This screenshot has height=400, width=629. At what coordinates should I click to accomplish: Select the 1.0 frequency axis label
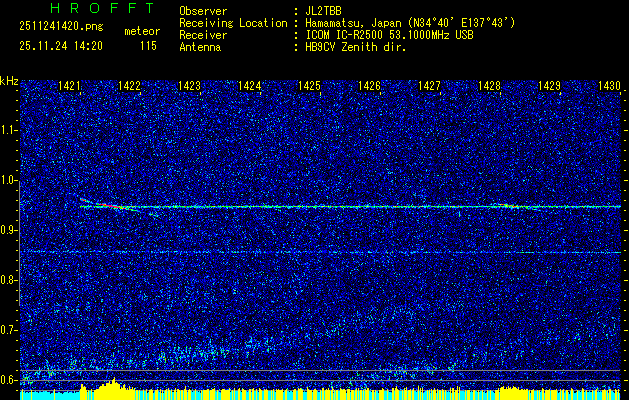click(9, 180)
